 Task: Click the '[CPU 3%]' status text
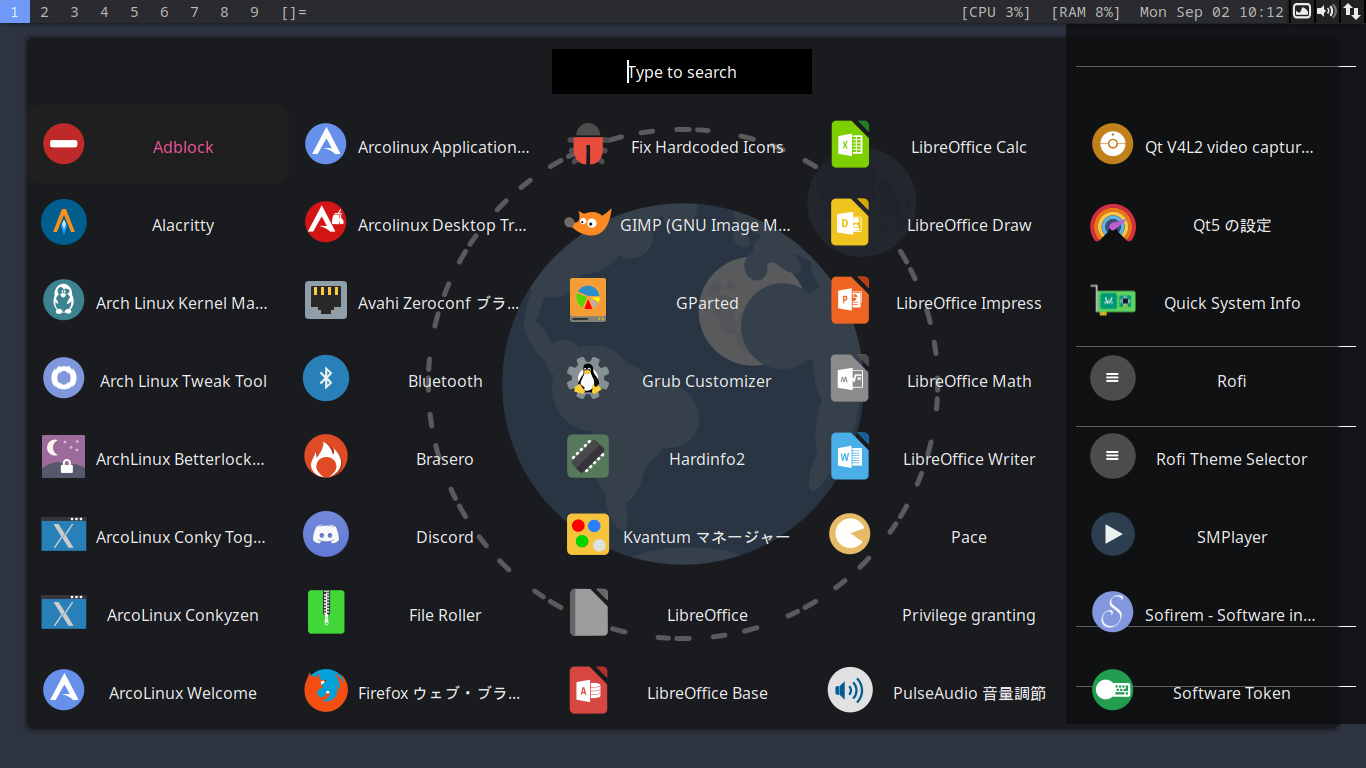995,12
